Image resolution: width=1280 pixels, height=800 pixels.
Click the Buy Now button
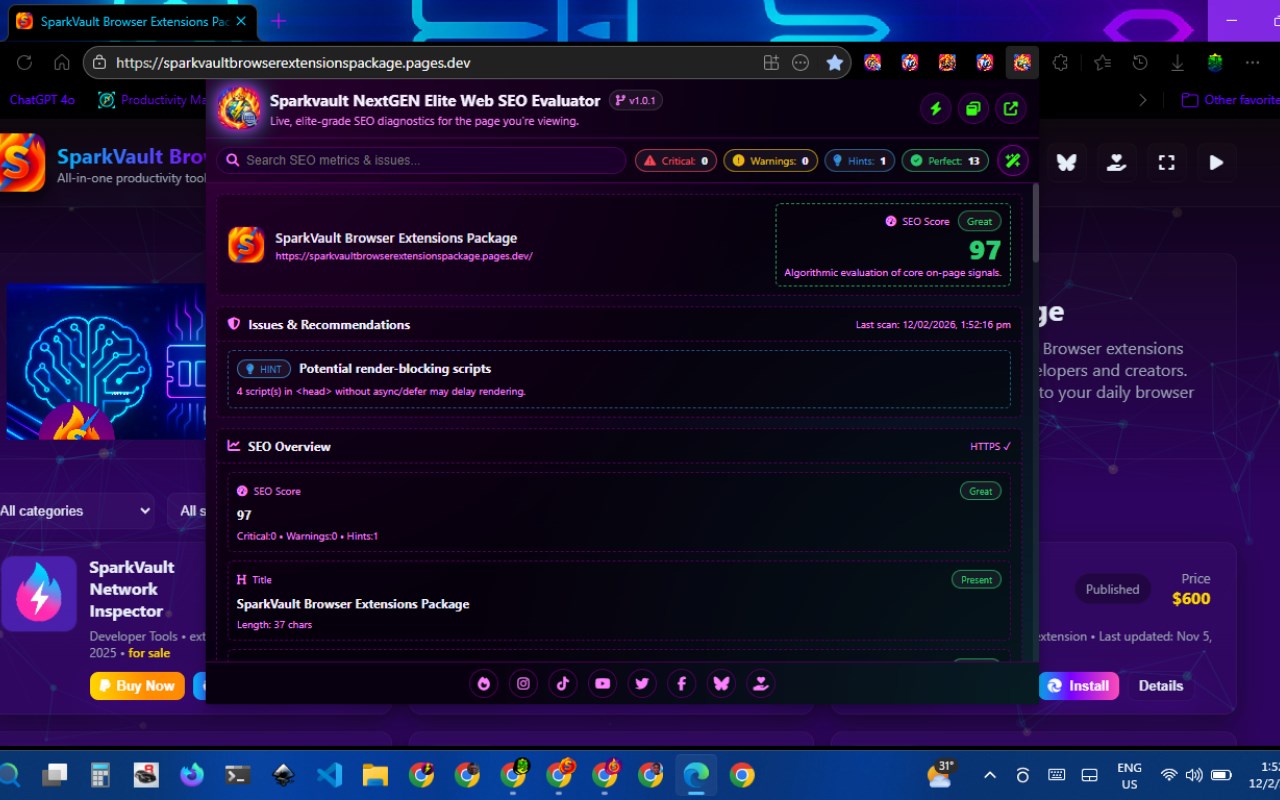click(137, 686)
